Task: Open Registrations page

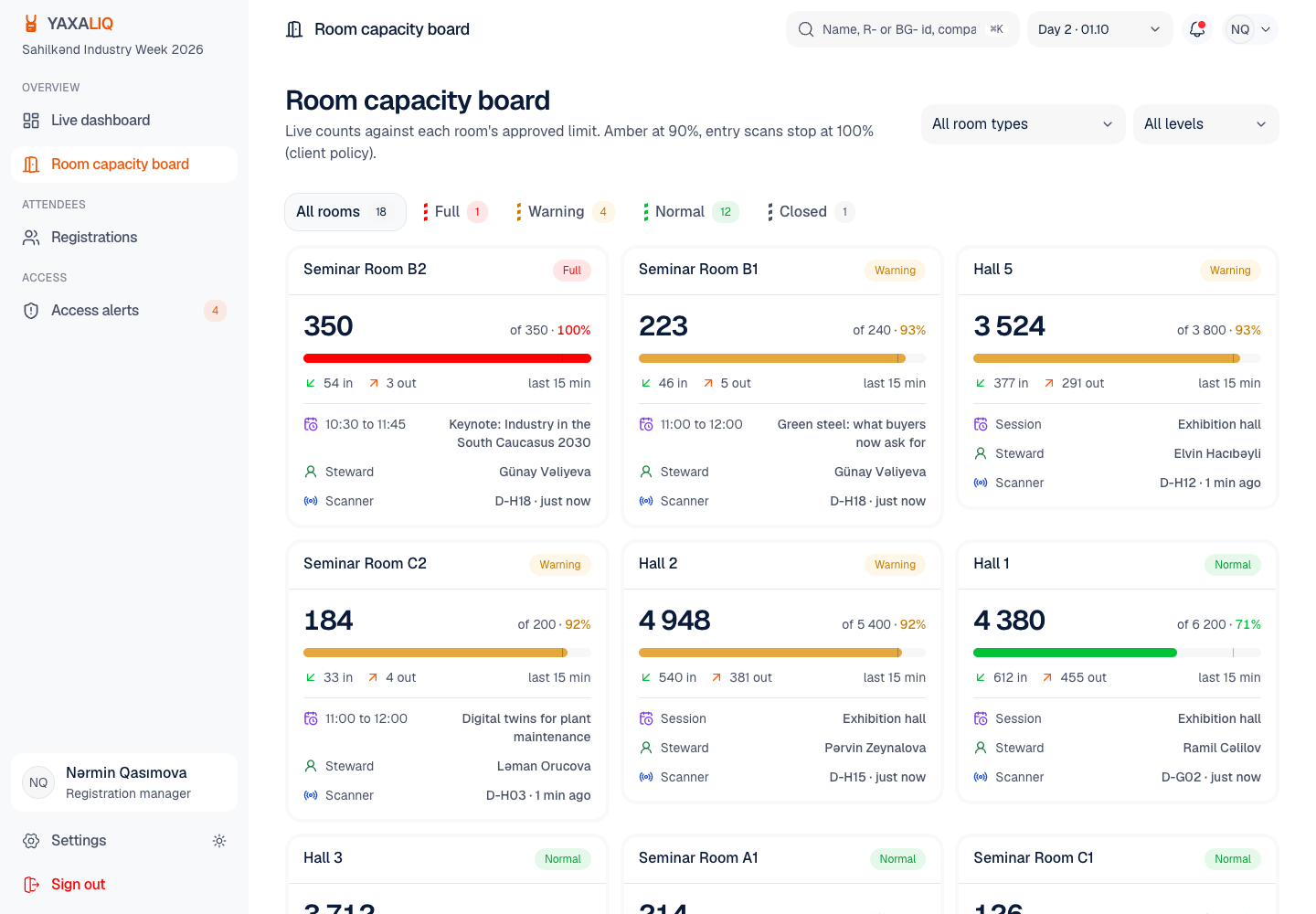Action: (x=124, y=238)
